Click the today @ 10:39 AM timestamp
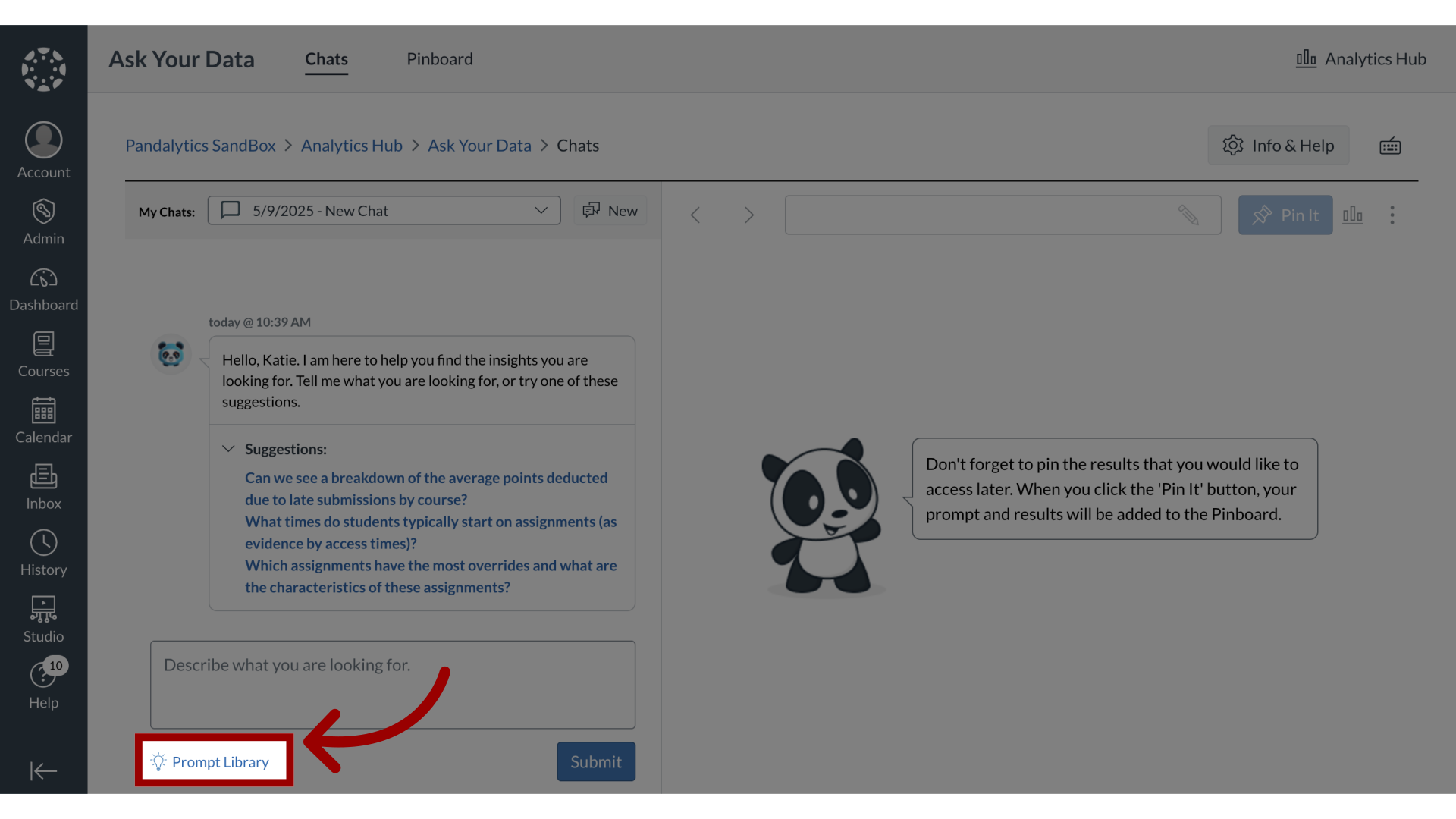Image resolution: width=1456 pixels, height=819 pixels. pyautogui.click(x=259, y=322)
